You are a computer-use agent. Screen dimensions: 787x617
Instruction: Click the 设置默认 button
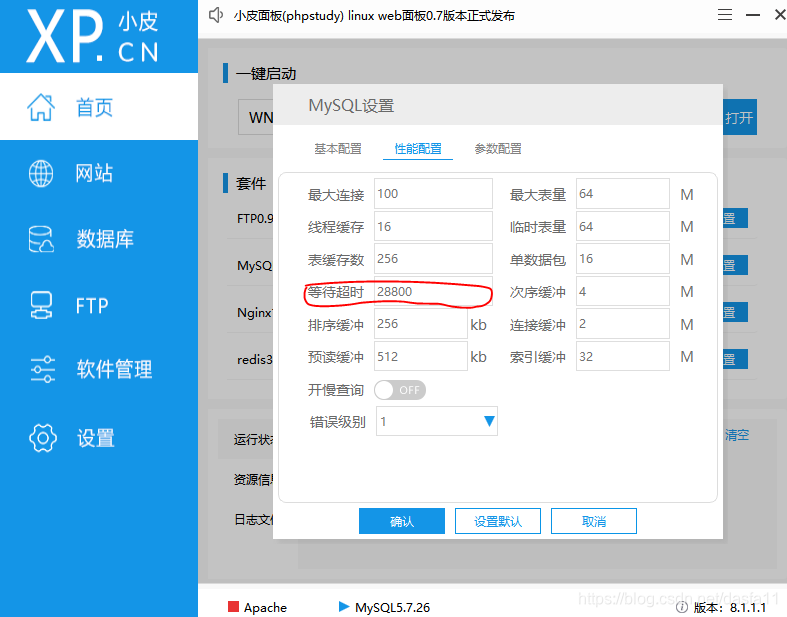[498, 521]
